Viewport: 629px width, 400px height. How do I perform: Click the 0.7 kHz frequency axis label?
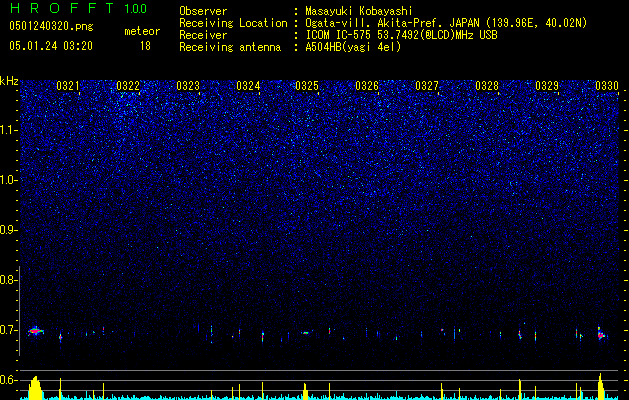tap(7, 330)
